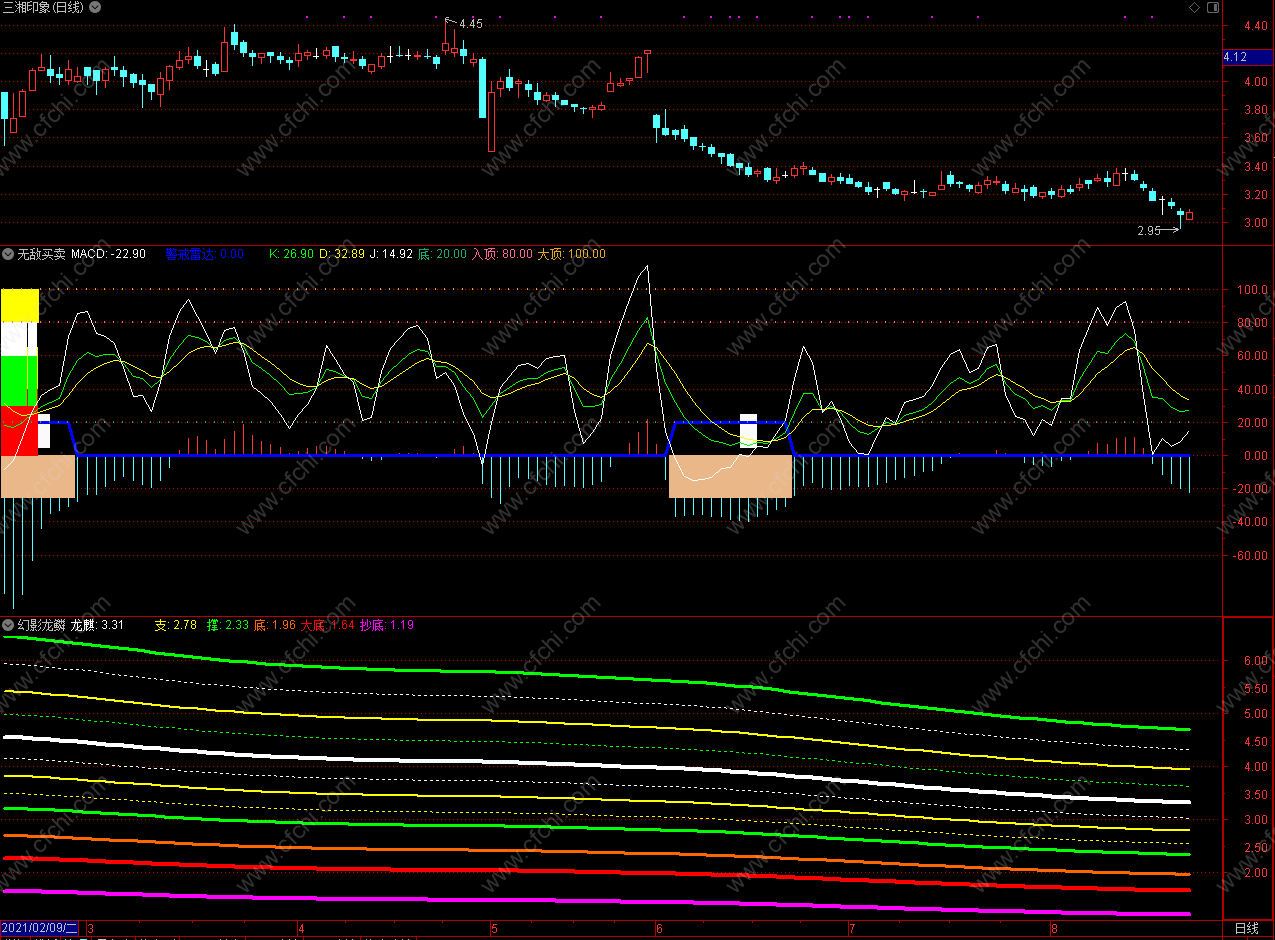This screenshot has height=940, width=1275.
Task: Open dropdown arrow beside 三湘印象(日线) title
Action: 94,7
